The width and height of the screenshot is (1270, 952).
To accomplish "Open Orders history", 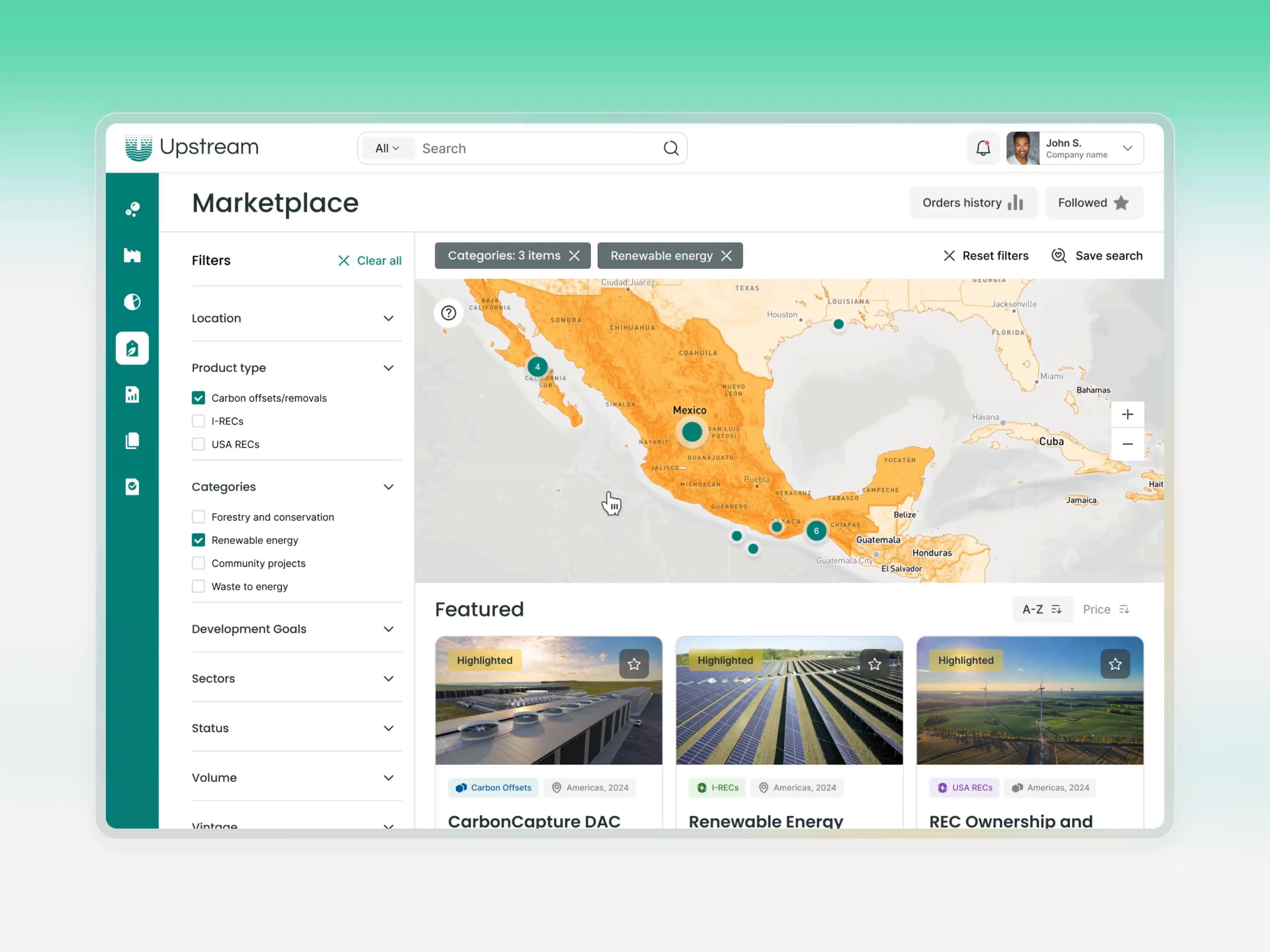I will (x=973, y=203).
